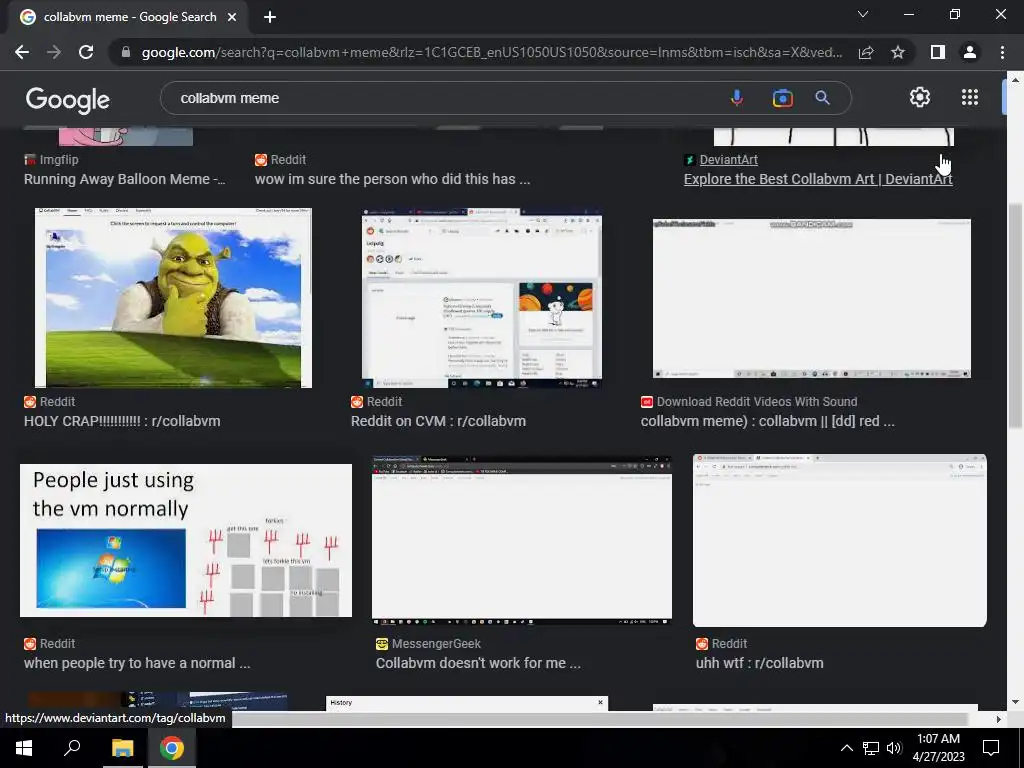The height and width of the screenshot is (768, 1024).
Task: Open File Explorer from the taskbar
Action: click(x=122, y=748)
